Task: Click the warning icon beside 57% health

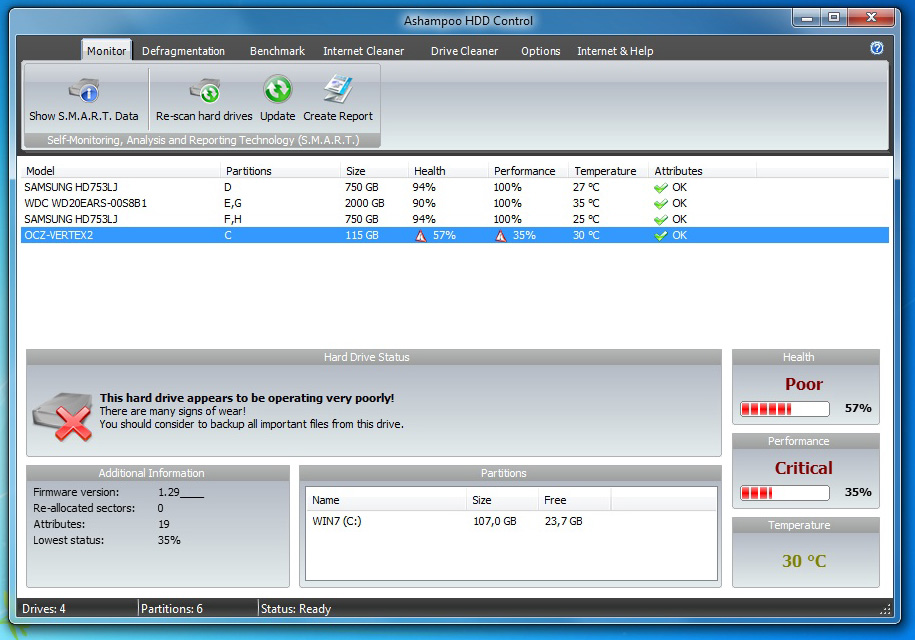Action: click(421, 236)
